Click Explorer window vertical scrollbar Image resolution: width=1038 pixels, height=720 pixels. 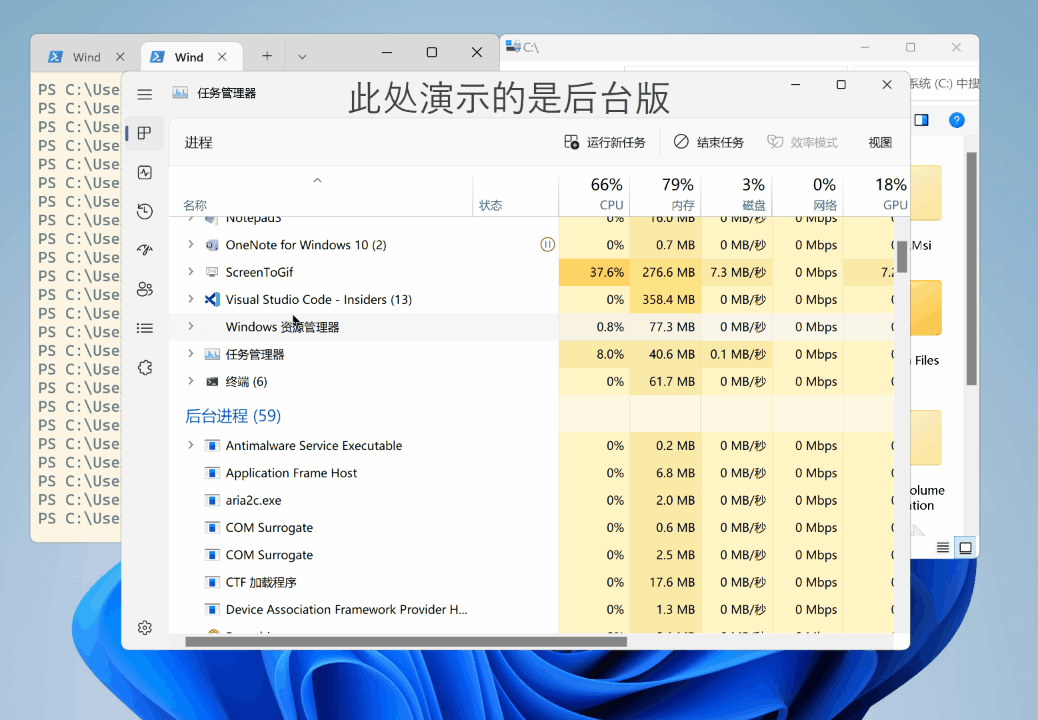pyautogui.click(x=971, y=268)
